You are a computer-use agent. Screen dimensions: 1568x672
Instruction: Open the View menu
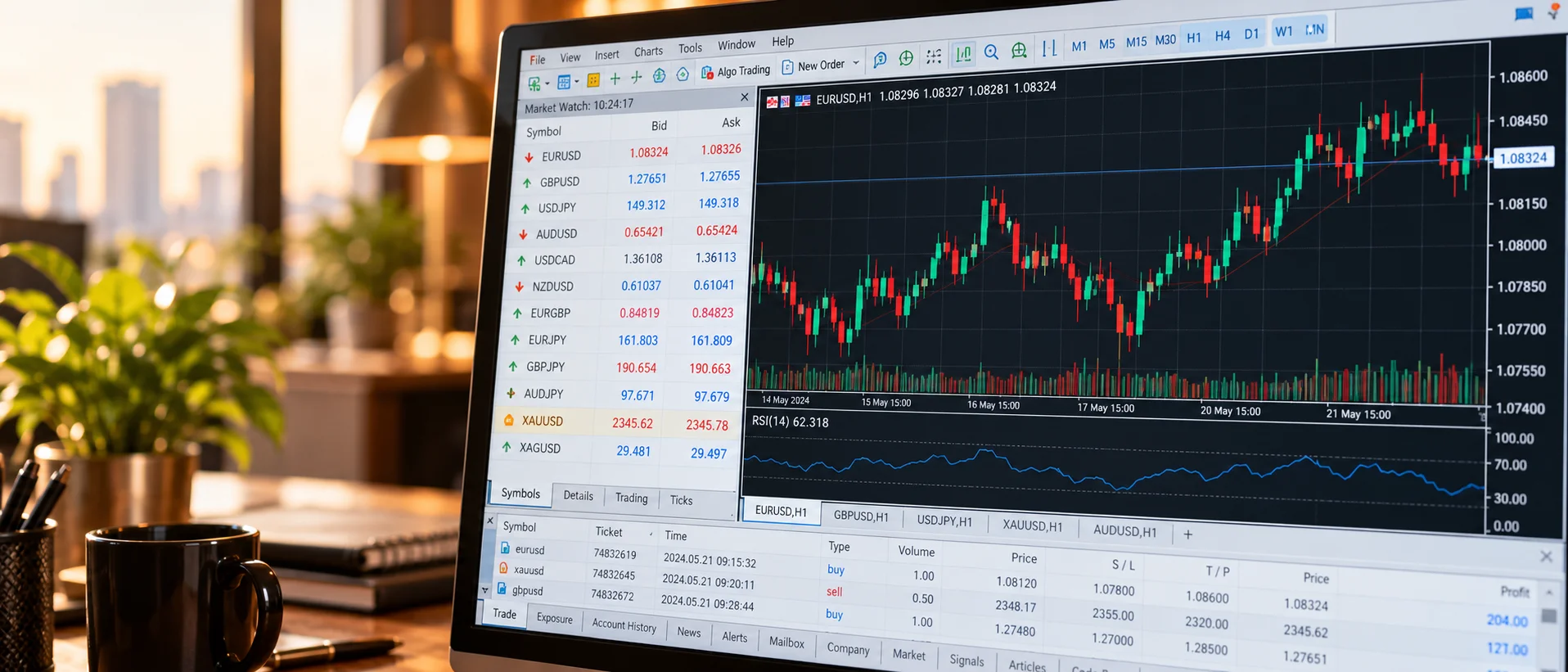point(570,57)
